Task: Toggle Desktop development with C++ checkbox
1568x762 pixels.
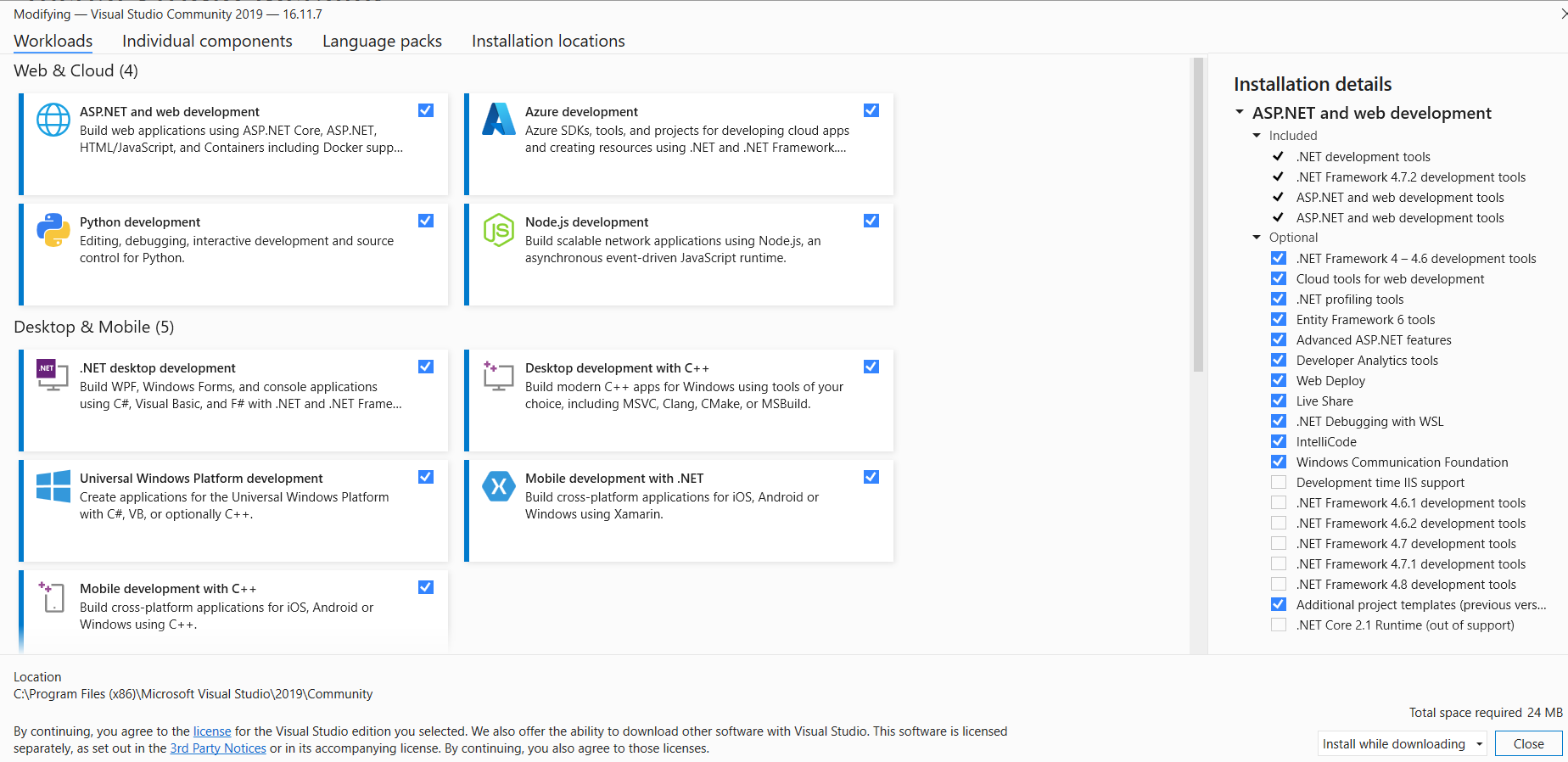Action: pos(871,367)
